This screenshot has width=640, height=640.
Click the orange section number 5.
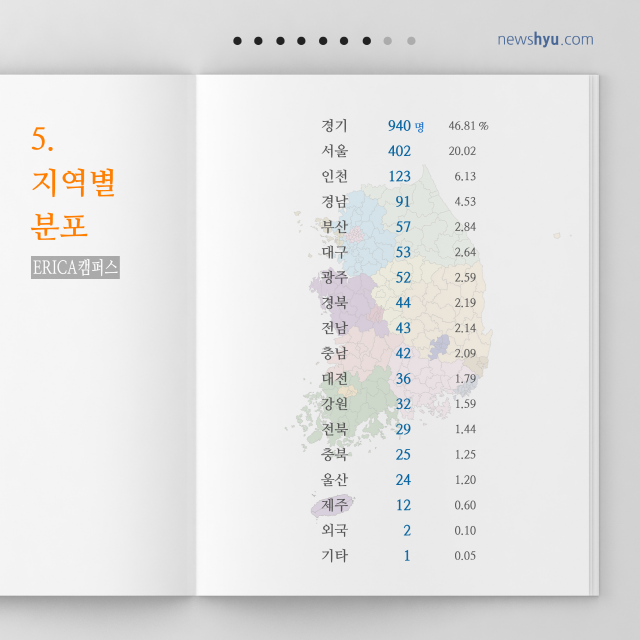(x=41, y=139)
